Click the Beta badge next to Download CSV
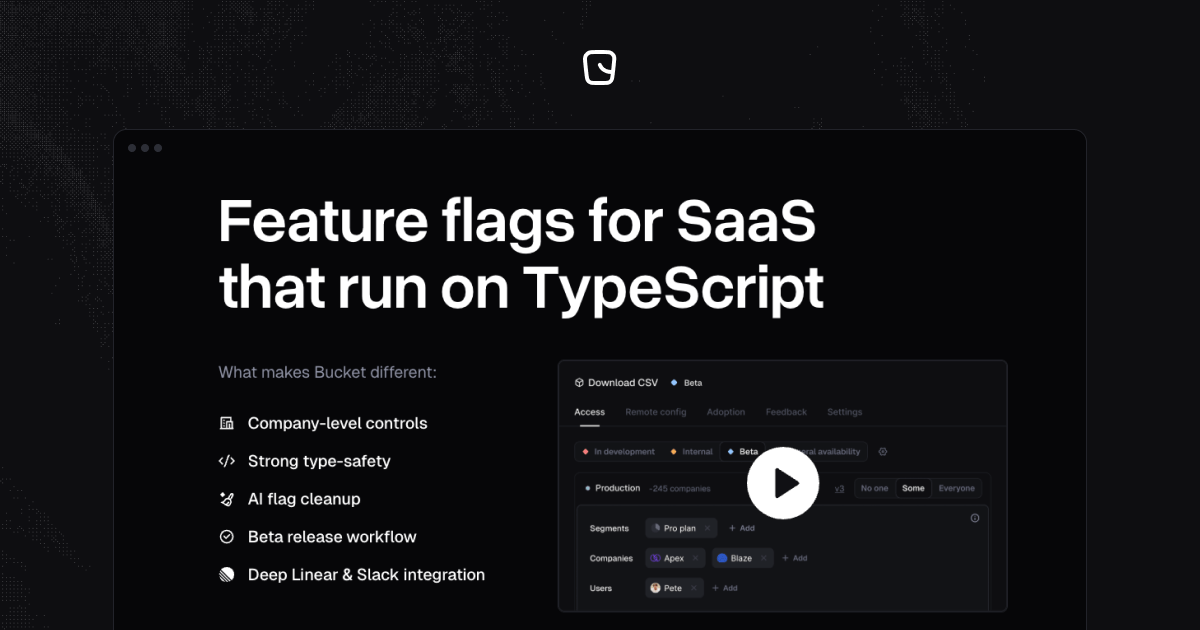The height and width of the screenshot is (630, 1200). 686,383
